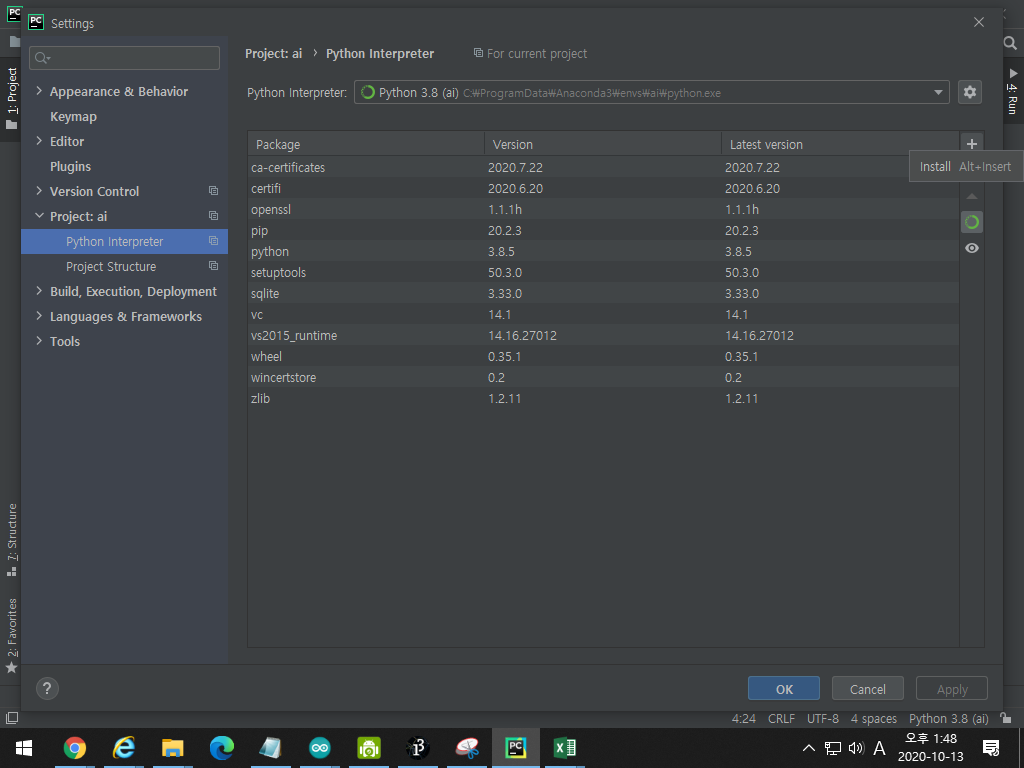
Task: Select the setuptools package row
Action: (603, 272)
